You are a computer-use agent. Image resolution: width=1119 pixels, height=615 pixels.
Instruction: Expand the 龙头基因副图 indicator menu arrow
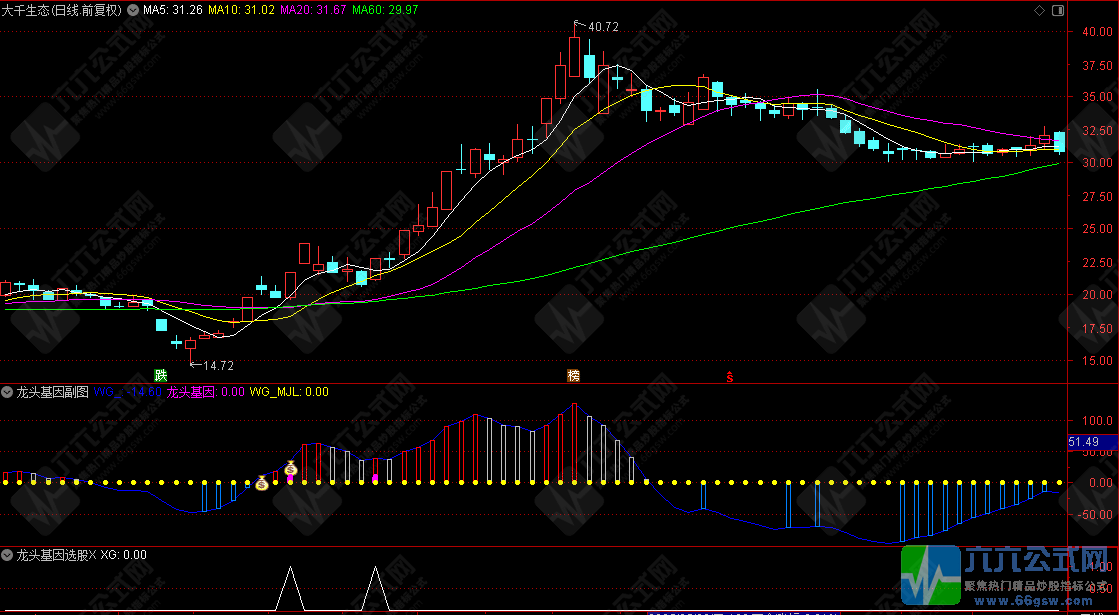(8, 392)
